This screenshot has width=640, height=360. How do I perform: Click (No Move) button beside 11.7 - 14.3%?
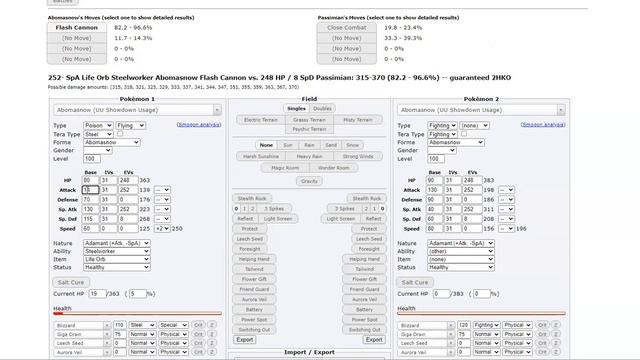[77, 38]
